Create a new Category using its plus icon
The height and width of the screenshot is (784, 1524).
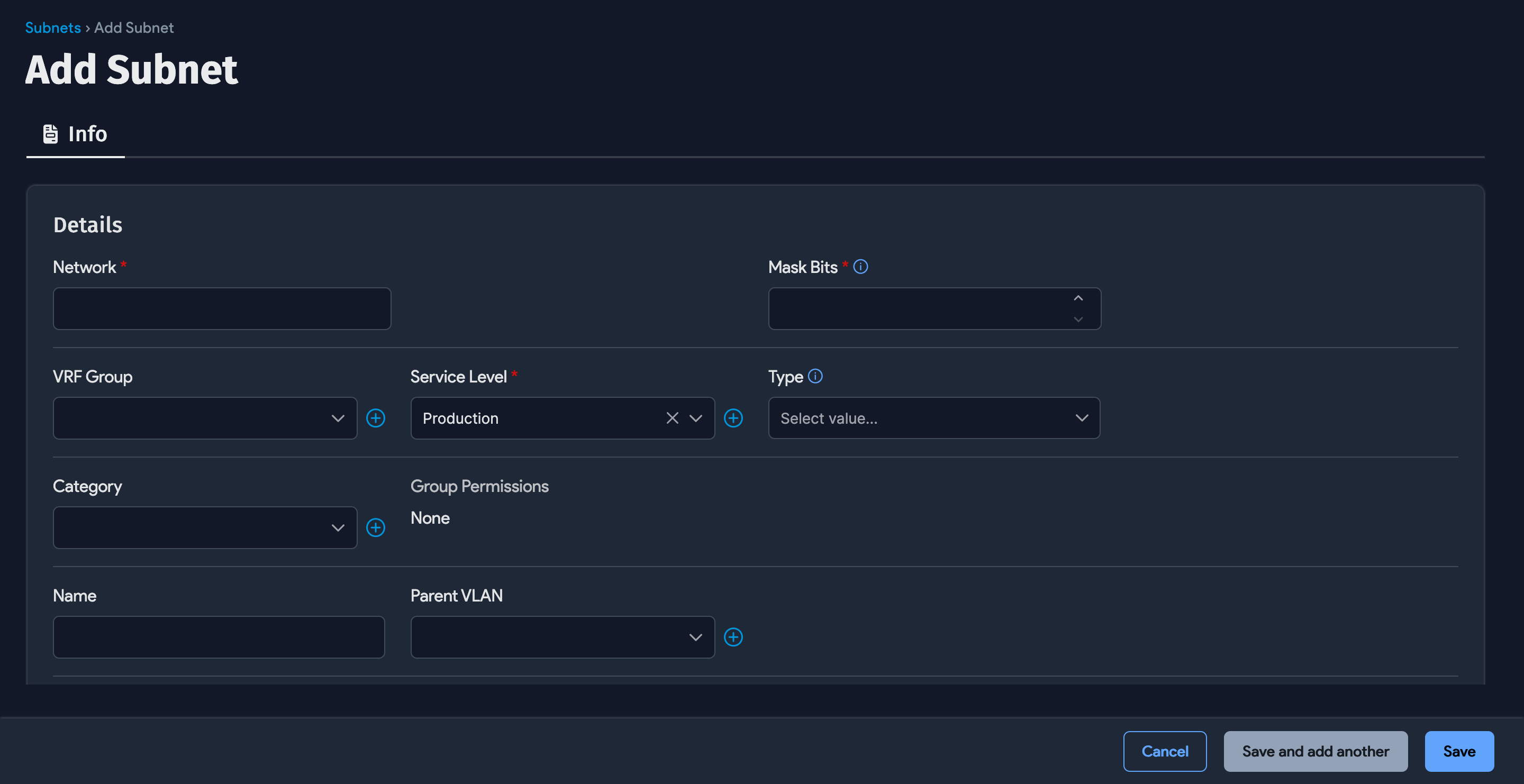coord(376,527)
